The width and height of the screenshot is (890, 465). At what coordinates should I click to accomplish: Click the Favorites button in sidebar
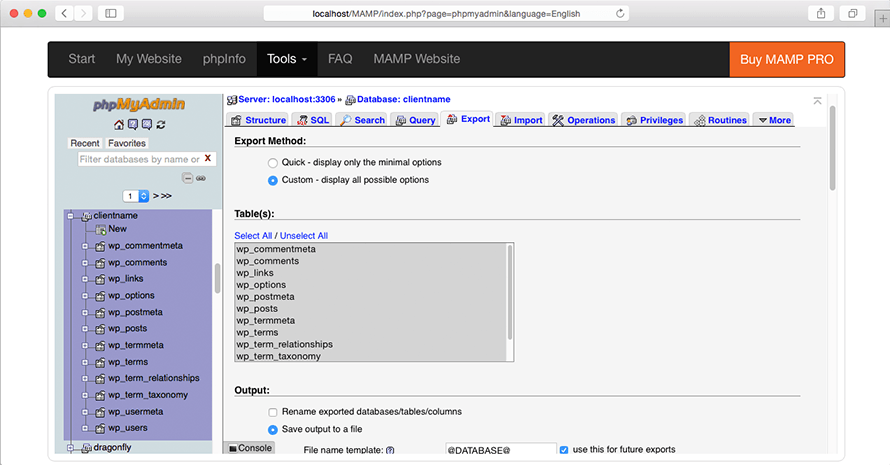[127, 144]
